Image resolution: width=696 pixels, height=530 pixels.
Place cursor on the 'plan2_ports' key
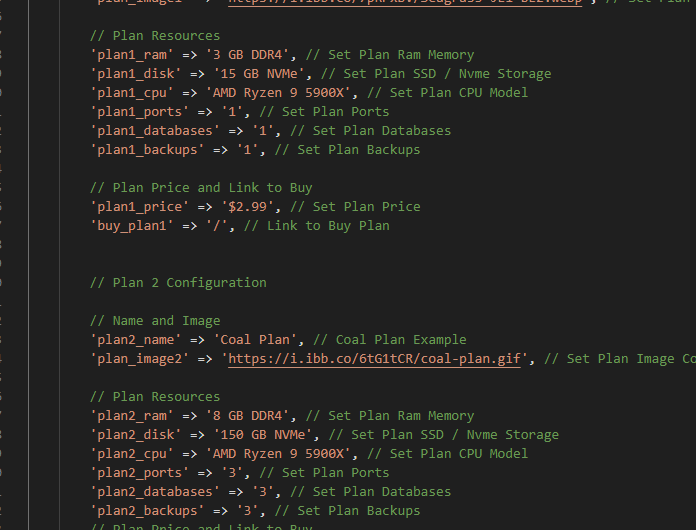tap(136, 473)
